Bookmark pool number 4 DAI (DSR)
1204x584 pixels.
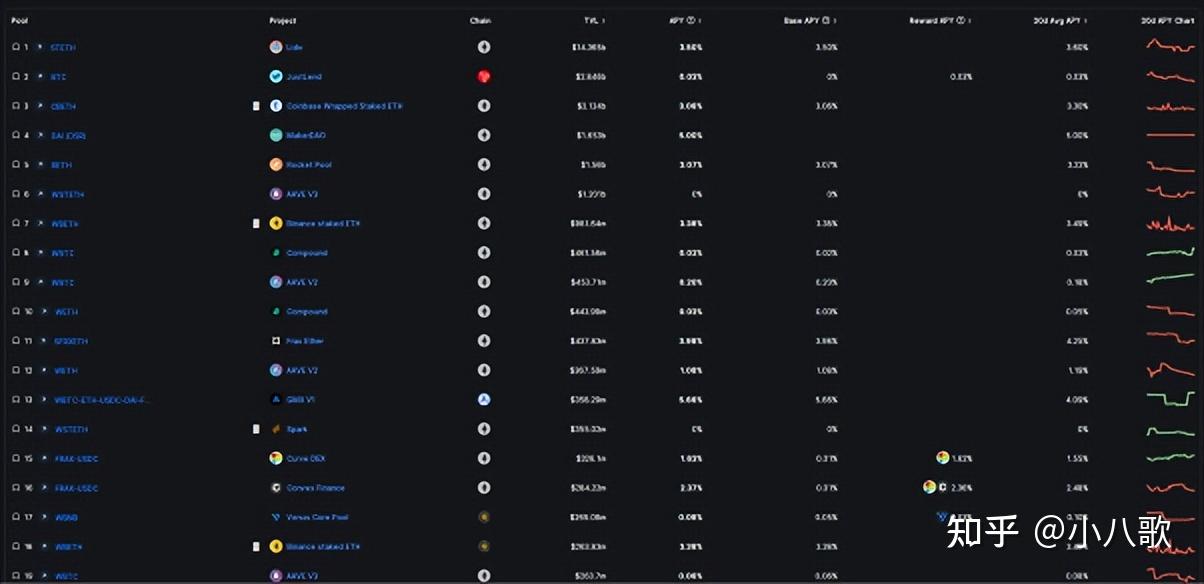[x=15, y=135]
